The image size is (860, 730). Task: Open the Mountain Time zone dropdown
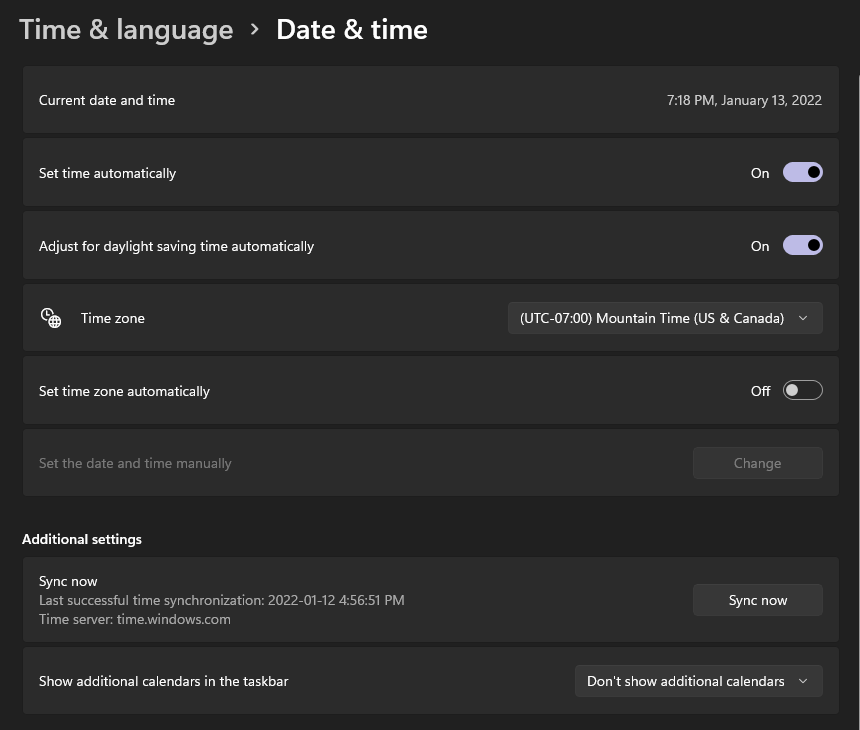pos(665,318)
